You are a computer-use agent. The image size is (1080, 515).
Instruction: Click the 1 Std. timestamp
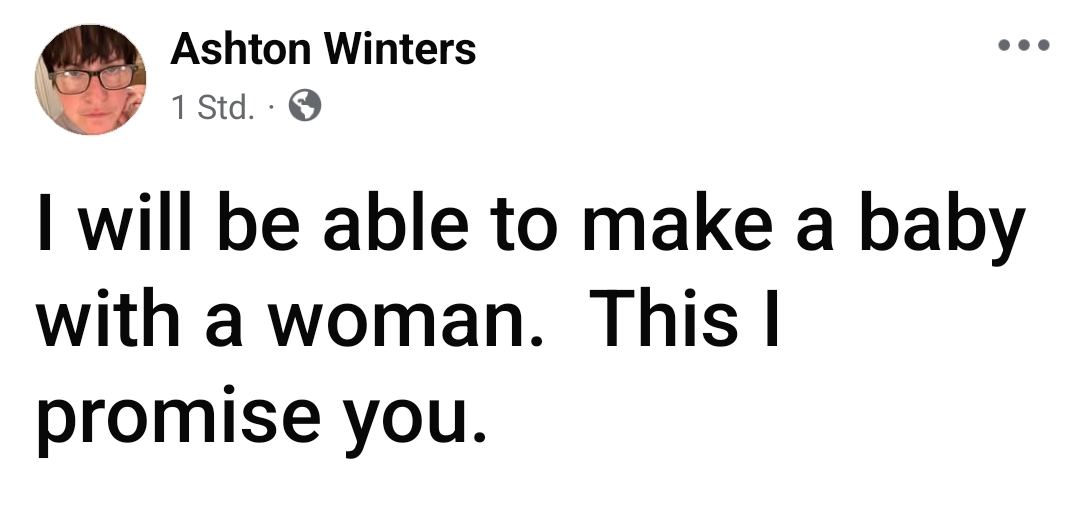(x=213, y=107)
